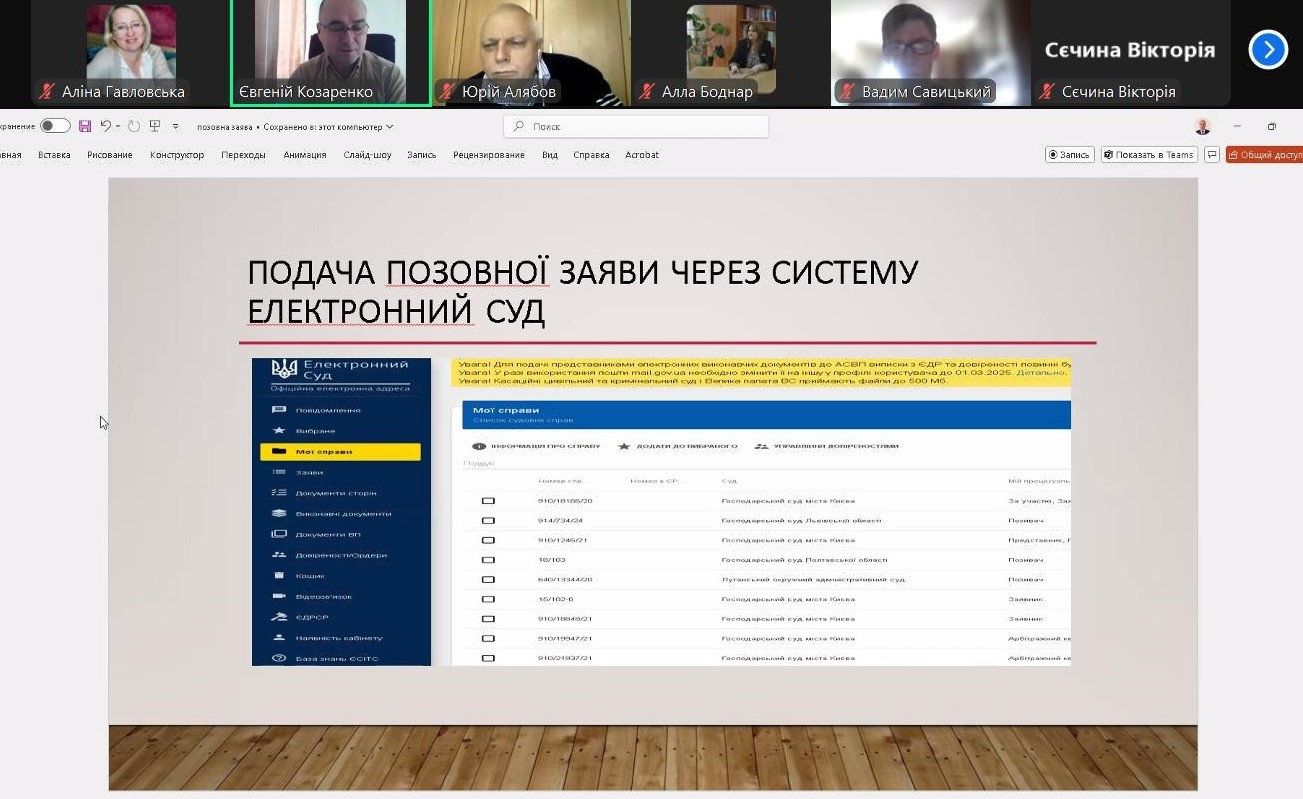Open the Undo history dropdown arrow
The image size is (1303, 799).
click(118, 127)
